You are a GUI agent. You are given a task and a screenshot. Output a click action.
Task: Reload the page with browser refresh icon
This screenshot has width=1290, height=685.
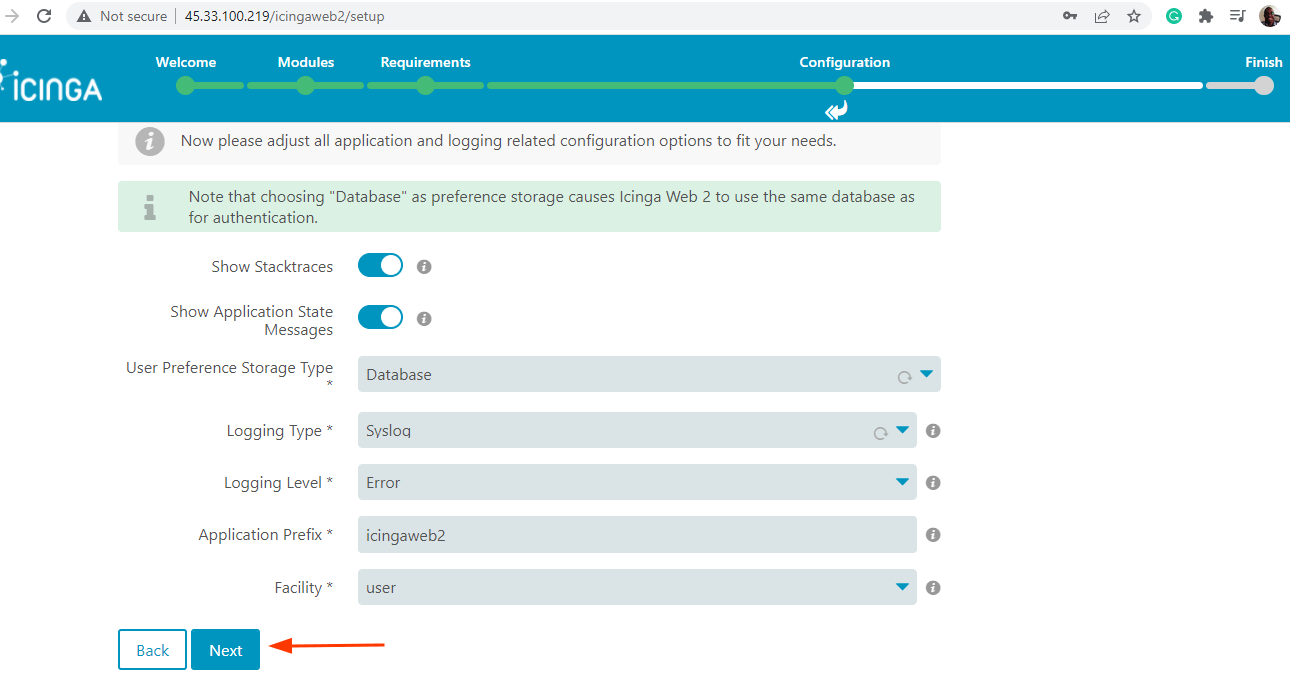pyautogui.click(x=44, y=16)
